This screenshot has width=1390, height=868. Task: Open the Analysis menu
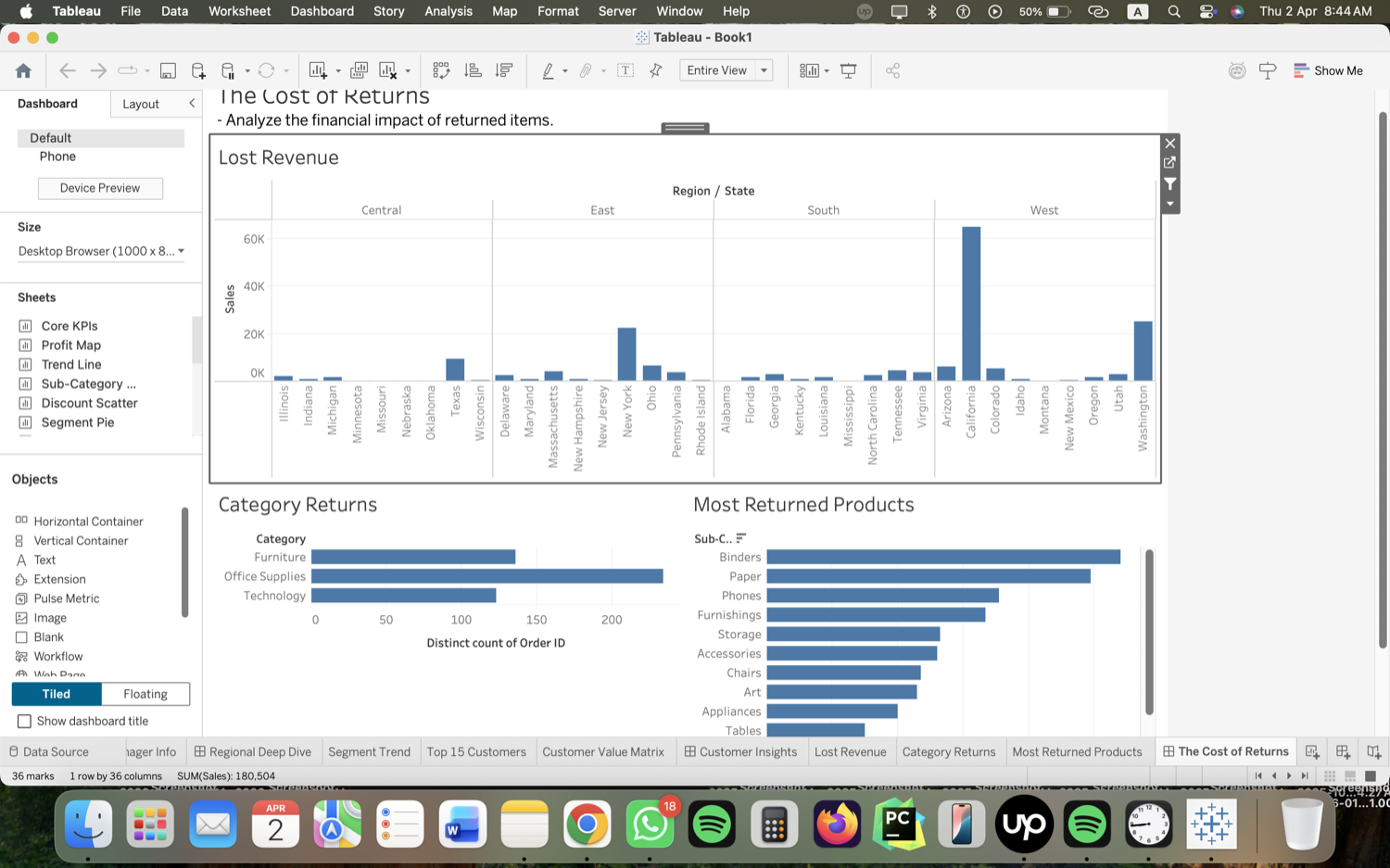(x=449, y=11)
